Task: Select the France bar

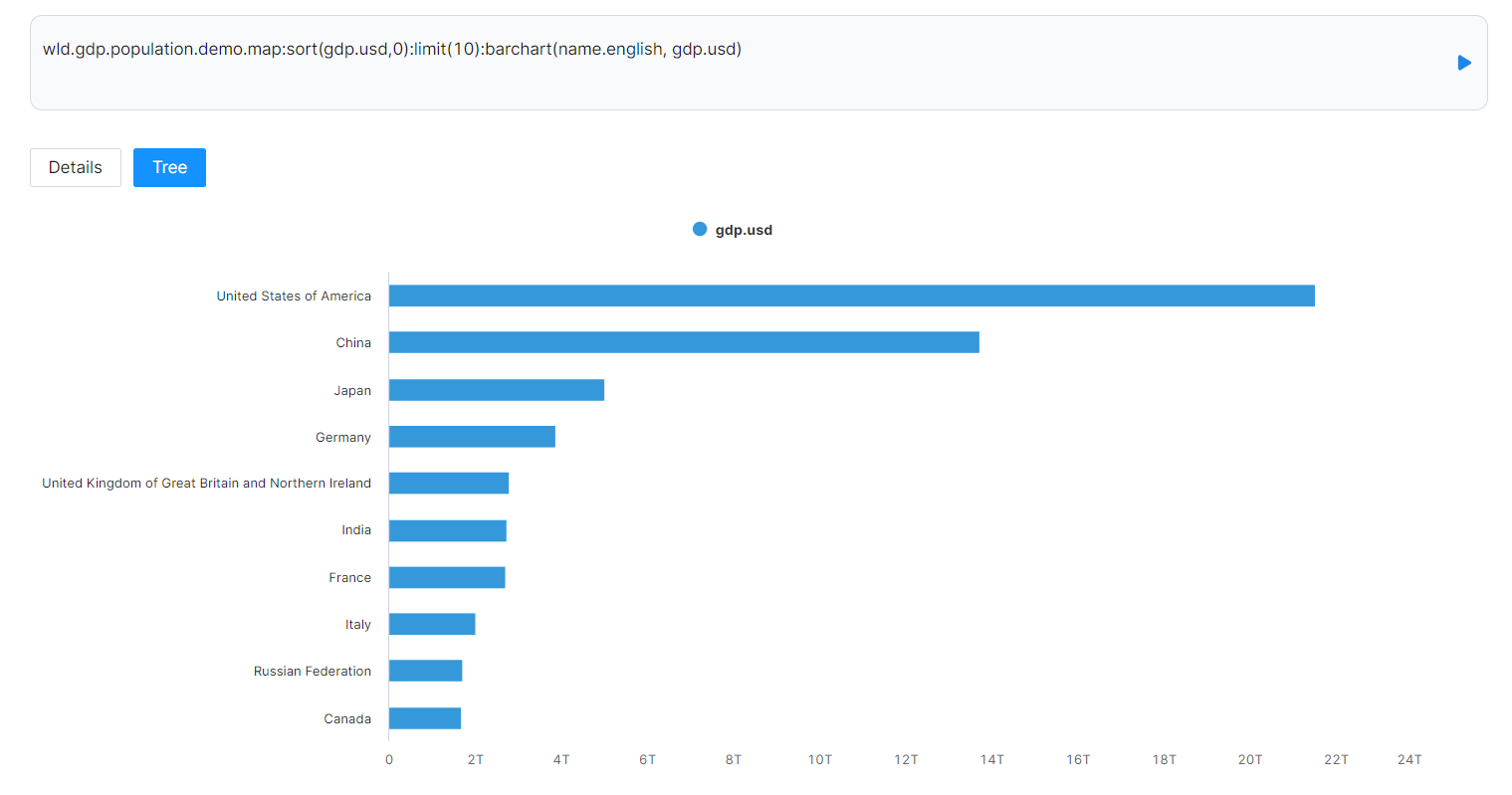Action: click(x=447, y=577)
